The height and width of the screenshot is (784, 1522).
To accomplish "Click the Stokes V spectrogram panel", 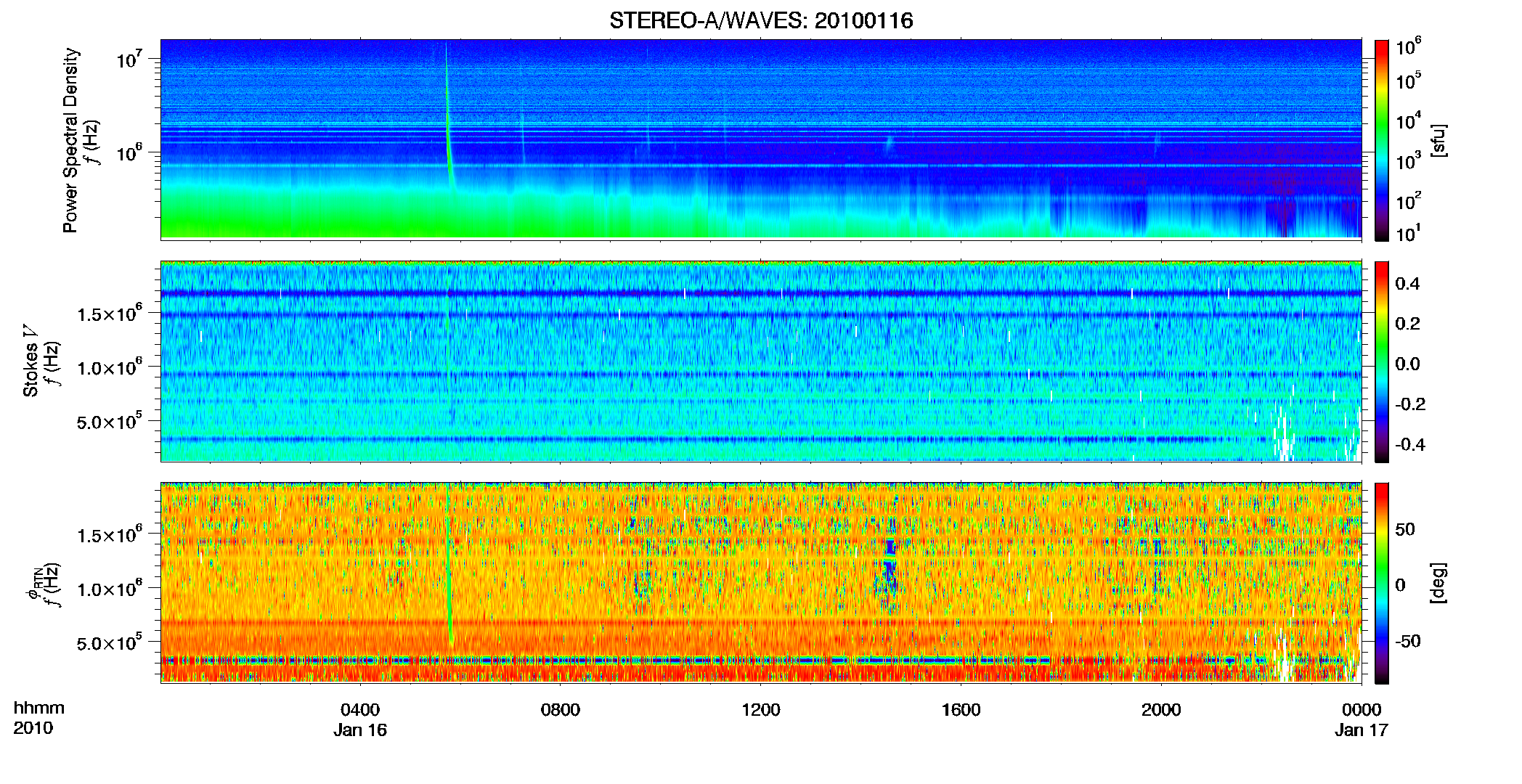I will click(761, 362).
